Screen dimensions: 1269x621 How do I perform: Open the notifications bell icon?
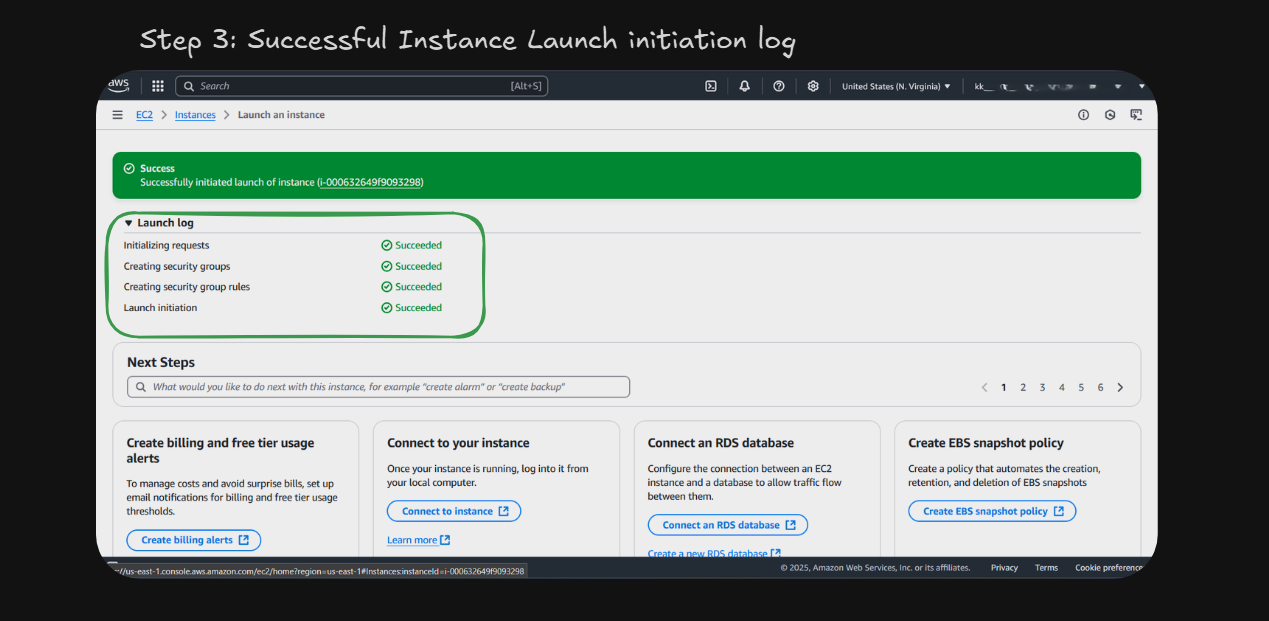click(745, 86)
